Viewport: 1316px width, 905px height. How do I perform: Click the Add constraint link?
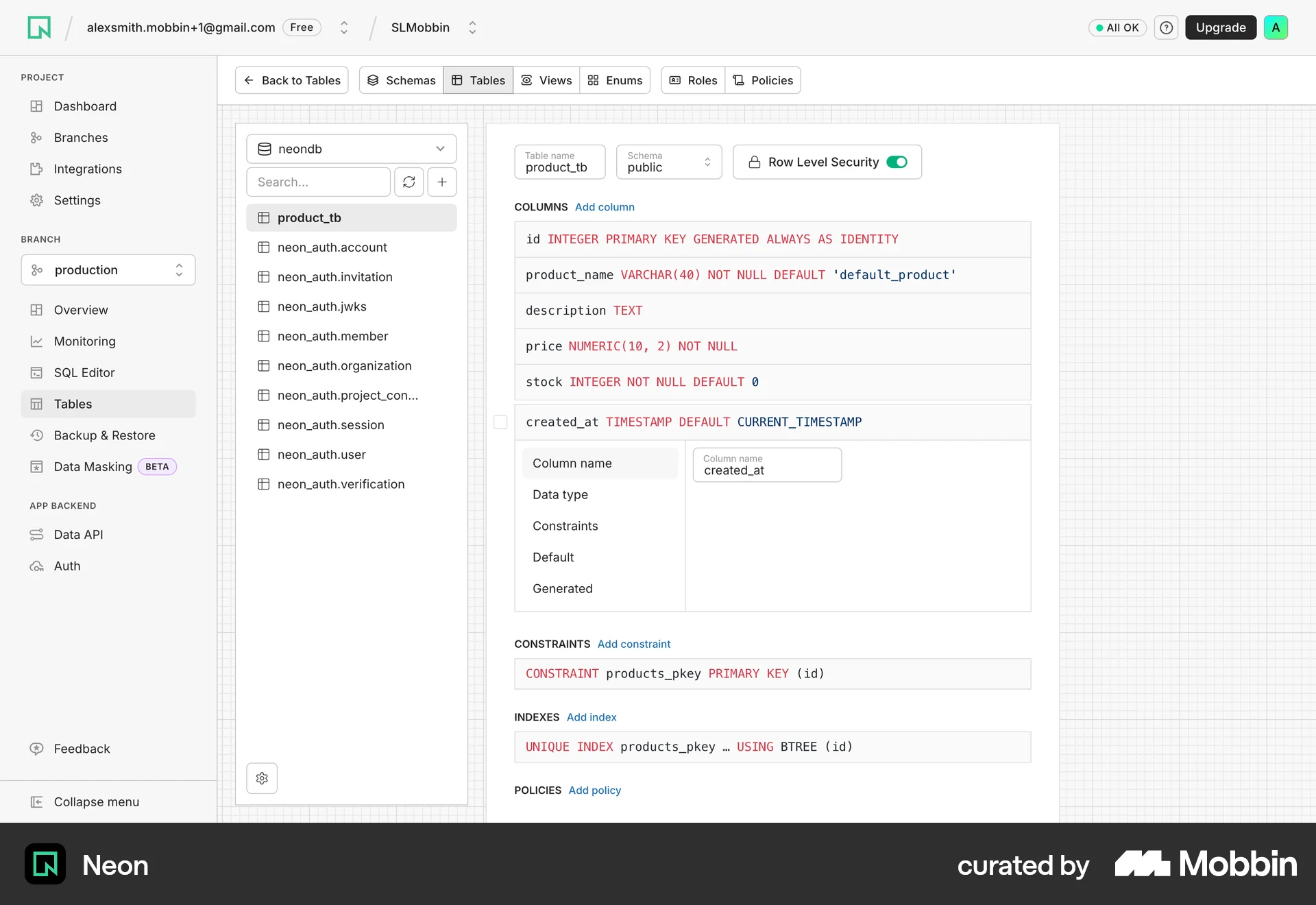pos(634,644)
